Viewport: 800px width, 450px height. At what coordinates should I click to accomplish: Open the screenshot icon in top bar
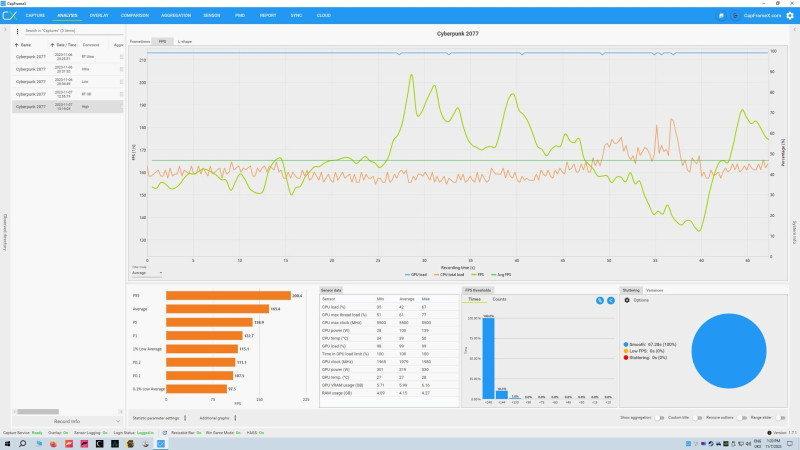coord(721,16)
